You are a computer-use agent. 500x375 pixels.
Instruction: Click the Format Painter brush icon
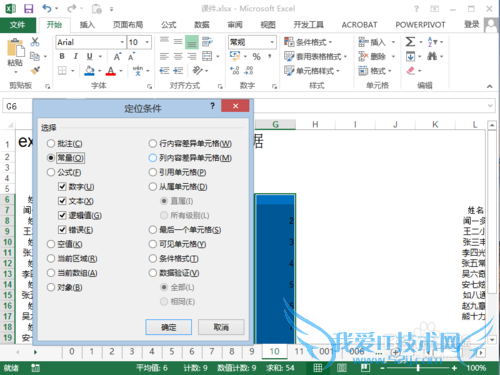(x=35, y=70)
